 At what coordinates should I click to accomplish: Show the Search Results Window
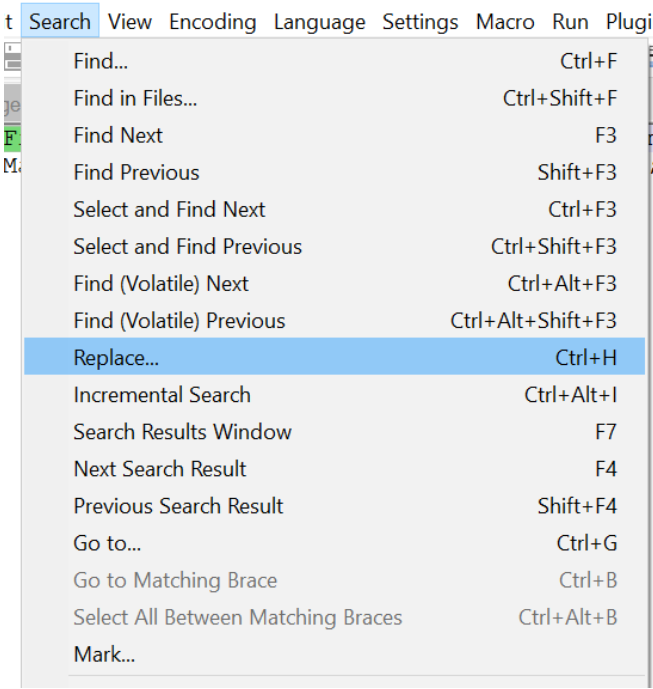coord(334,432)
